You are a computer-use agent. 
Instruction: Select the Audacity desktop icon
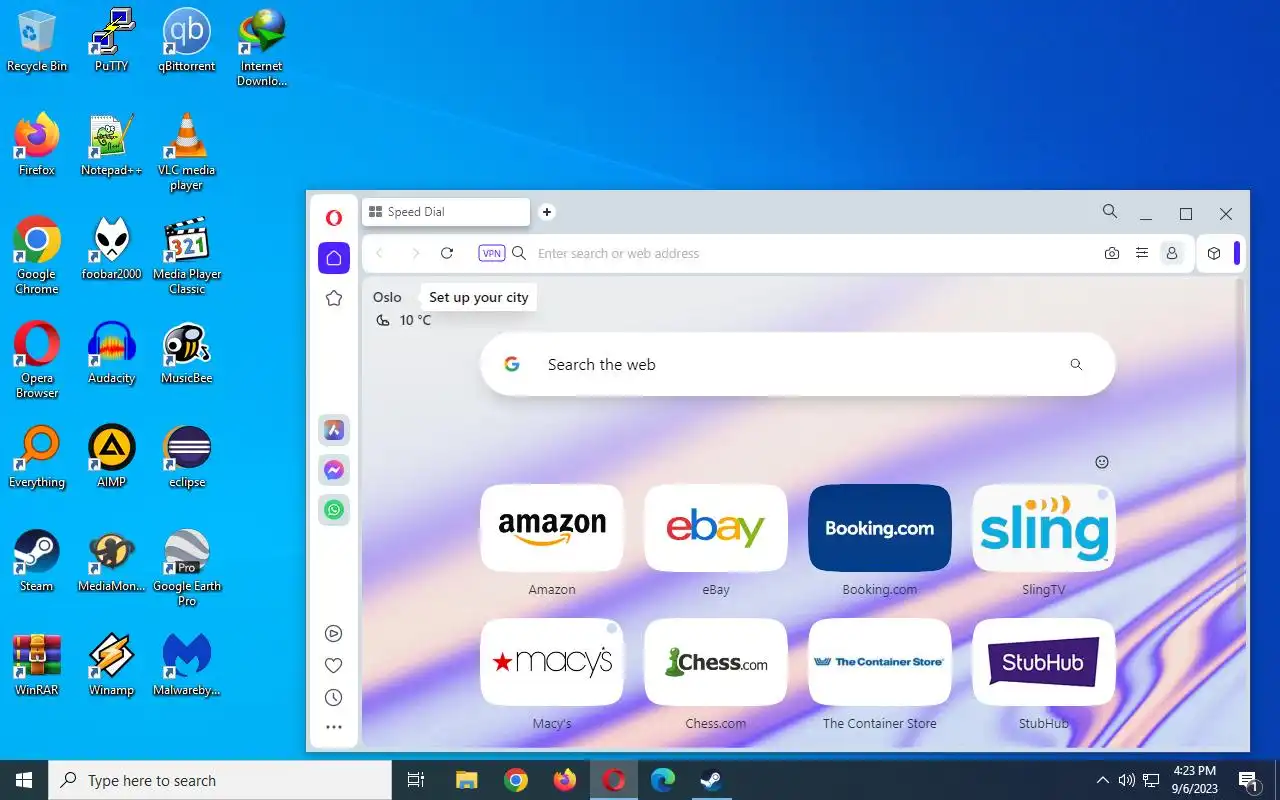pyautogui.click(x=112, y=354)
